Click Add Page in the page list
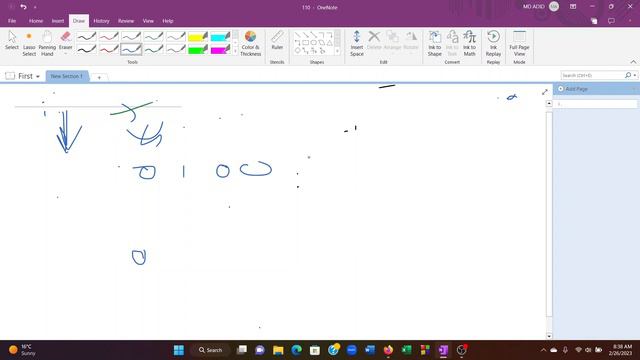Image resolution: width=640 pixels, height=360 pixels. pos(576,89)
